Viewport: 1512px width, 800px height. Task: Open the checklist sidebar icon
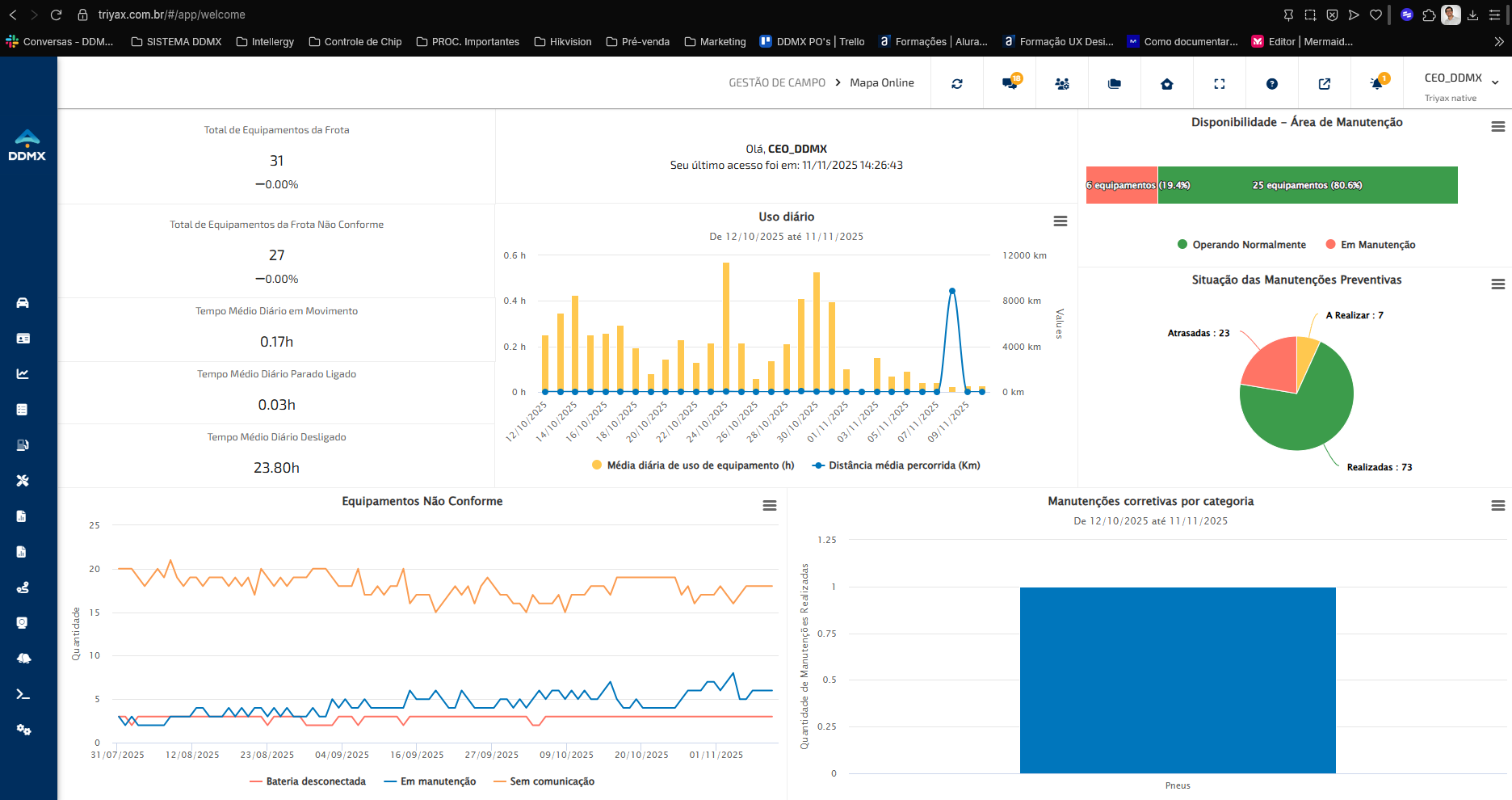23,409
